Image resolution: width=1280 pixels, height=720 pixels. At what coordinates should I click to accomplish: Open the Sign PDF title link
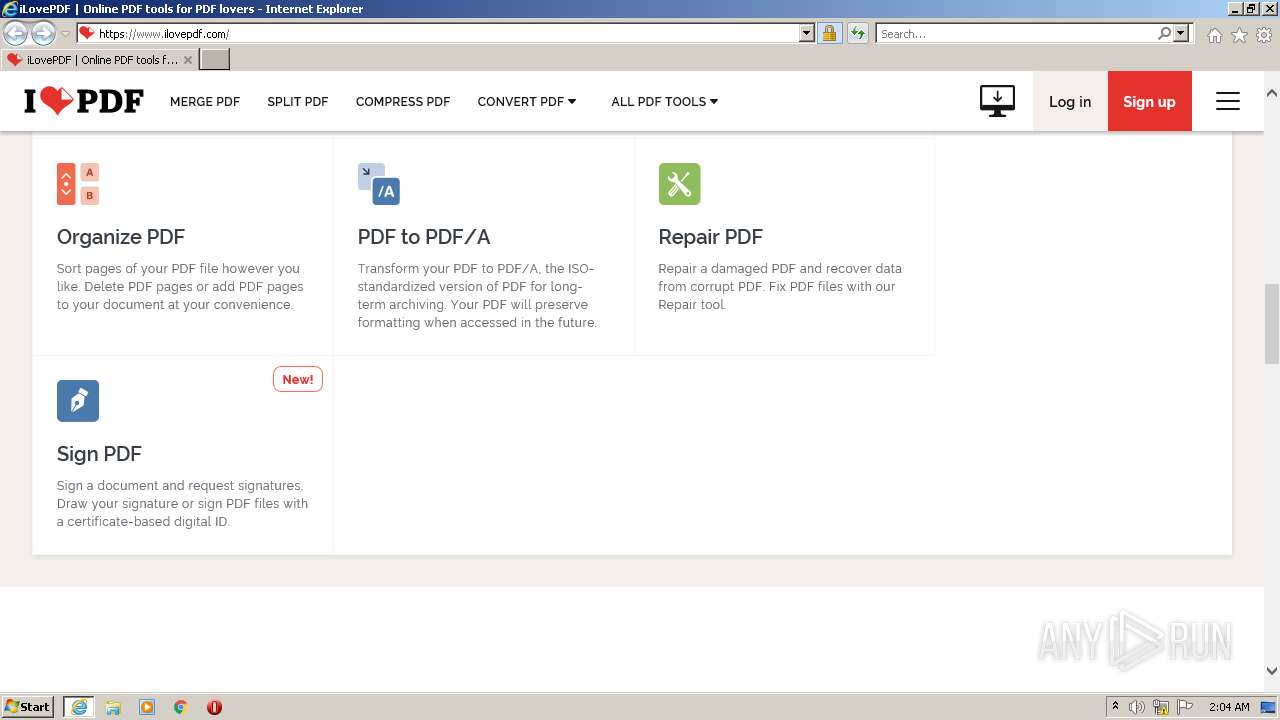99,454
